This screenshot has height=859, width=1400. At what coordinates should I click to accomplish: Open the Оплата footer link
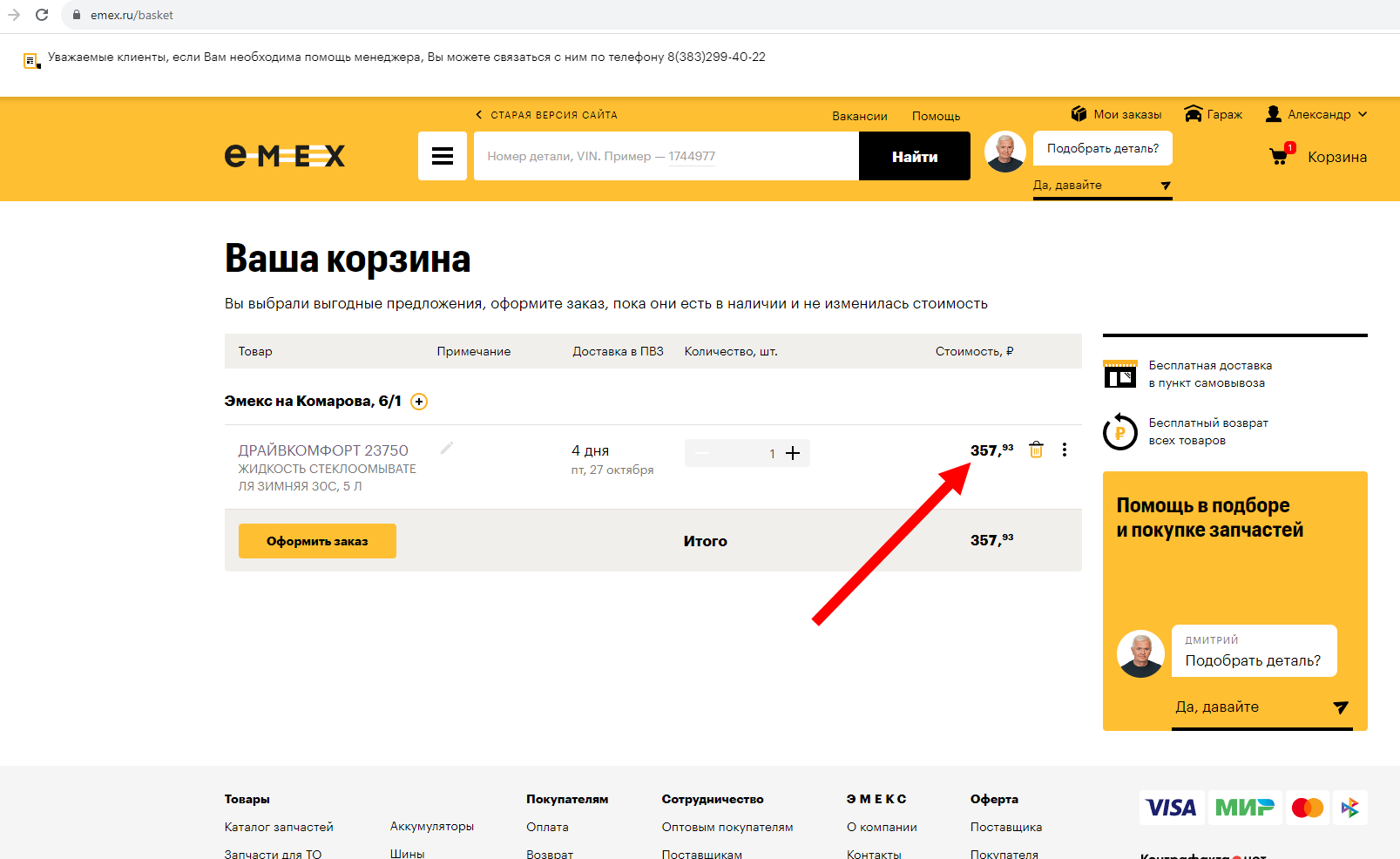click(547, 827)
